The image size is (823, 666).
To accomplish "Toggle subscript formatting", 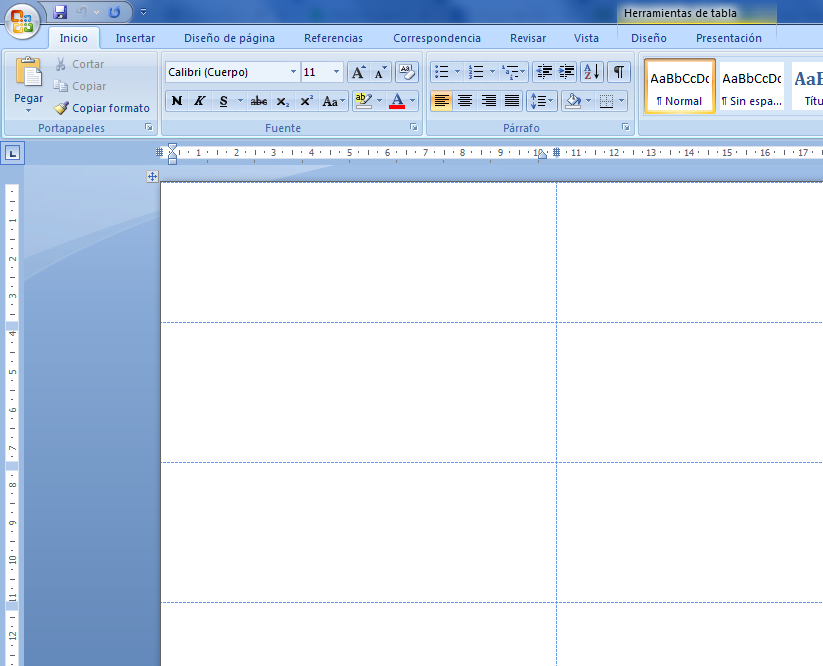I will pos(283,101).
